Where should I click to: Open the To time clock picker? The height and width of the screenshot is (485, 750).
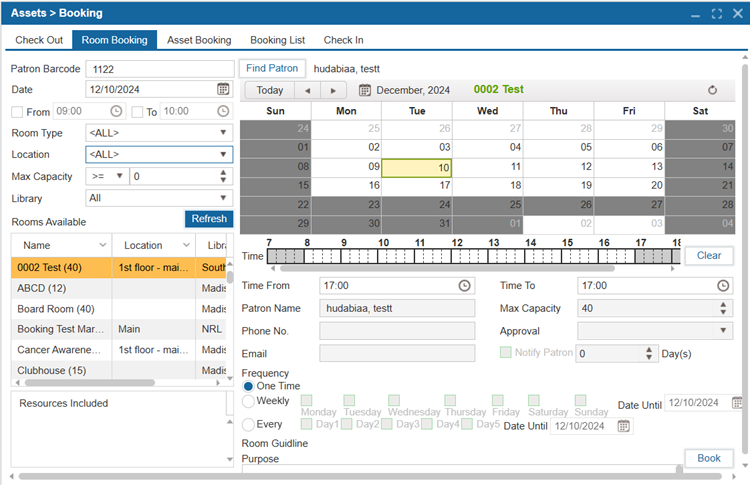(x=223, y=111)
